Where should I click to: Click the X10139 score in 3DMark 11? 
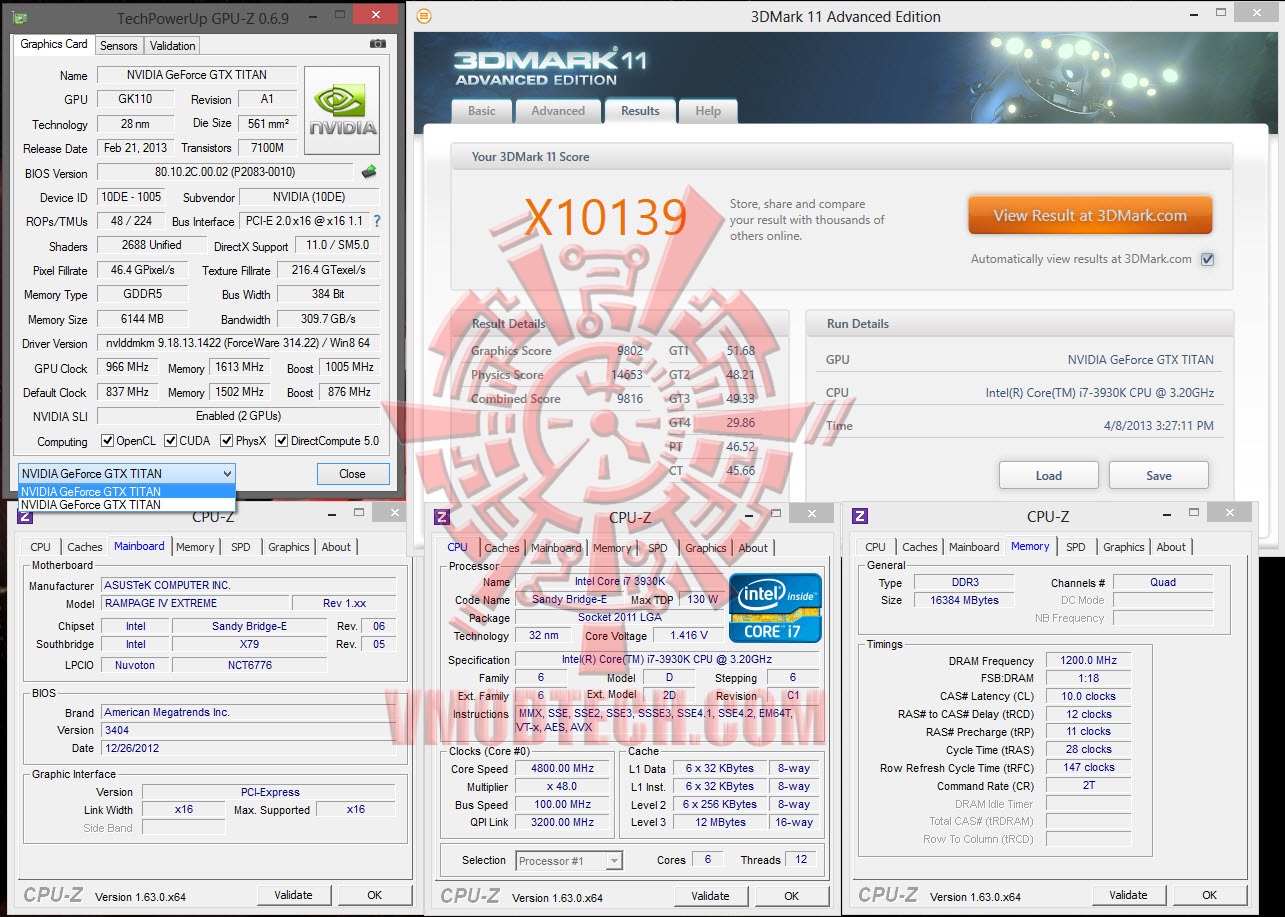[606, 217]
